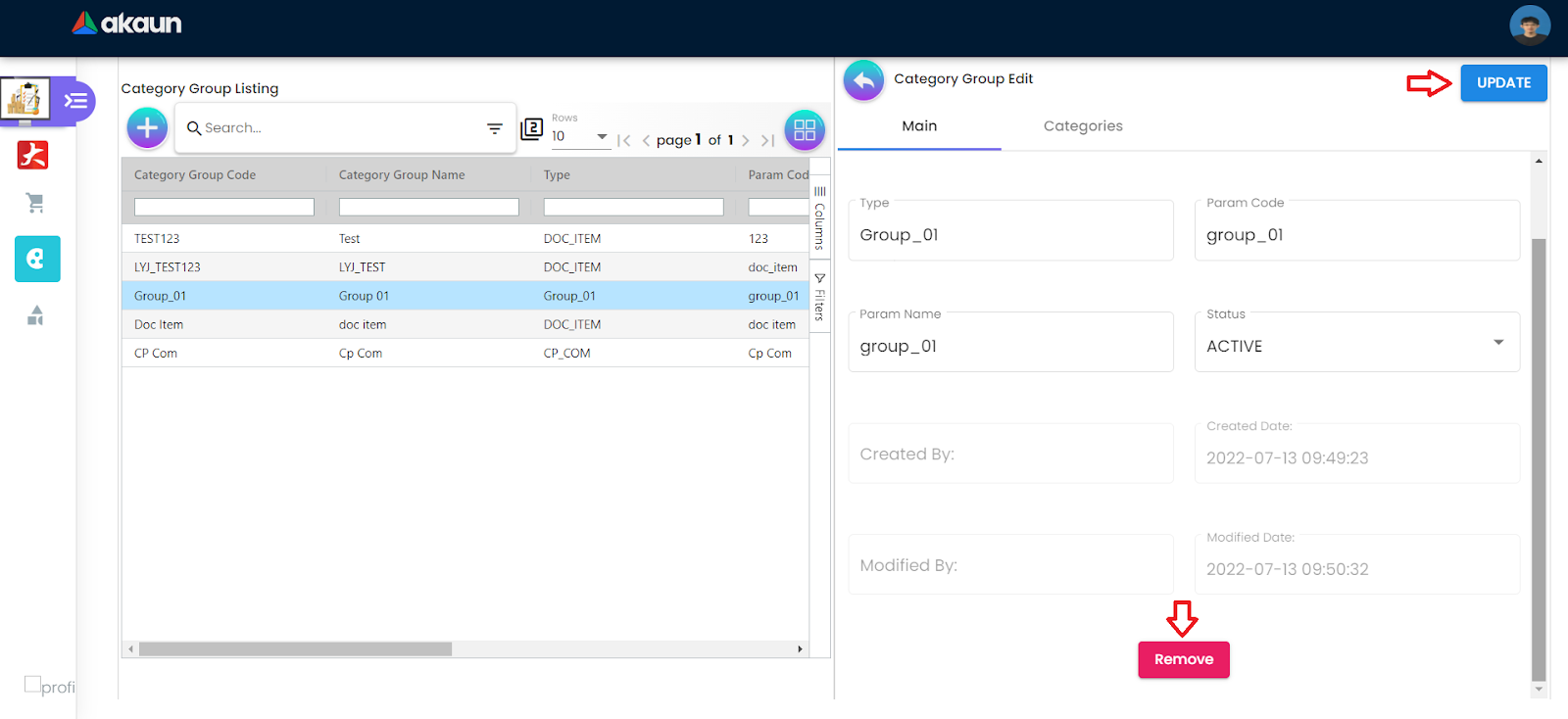Viewport: 1568px width, 719px height.
Task: Open the shopping cart sidebar icon
Action: (x=35, y=204)
